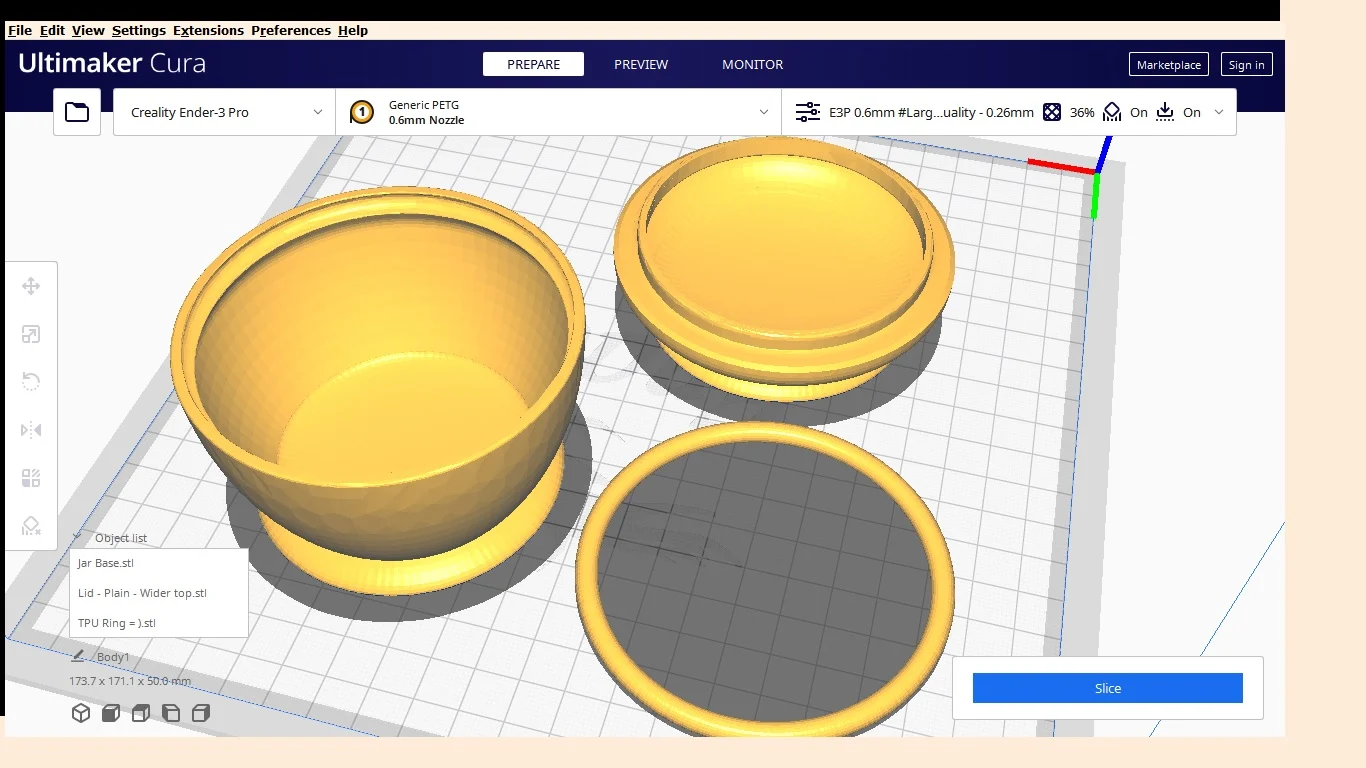Click the Body1 job name field
This screenshot has height=768, width=1366.
point(113,657)
